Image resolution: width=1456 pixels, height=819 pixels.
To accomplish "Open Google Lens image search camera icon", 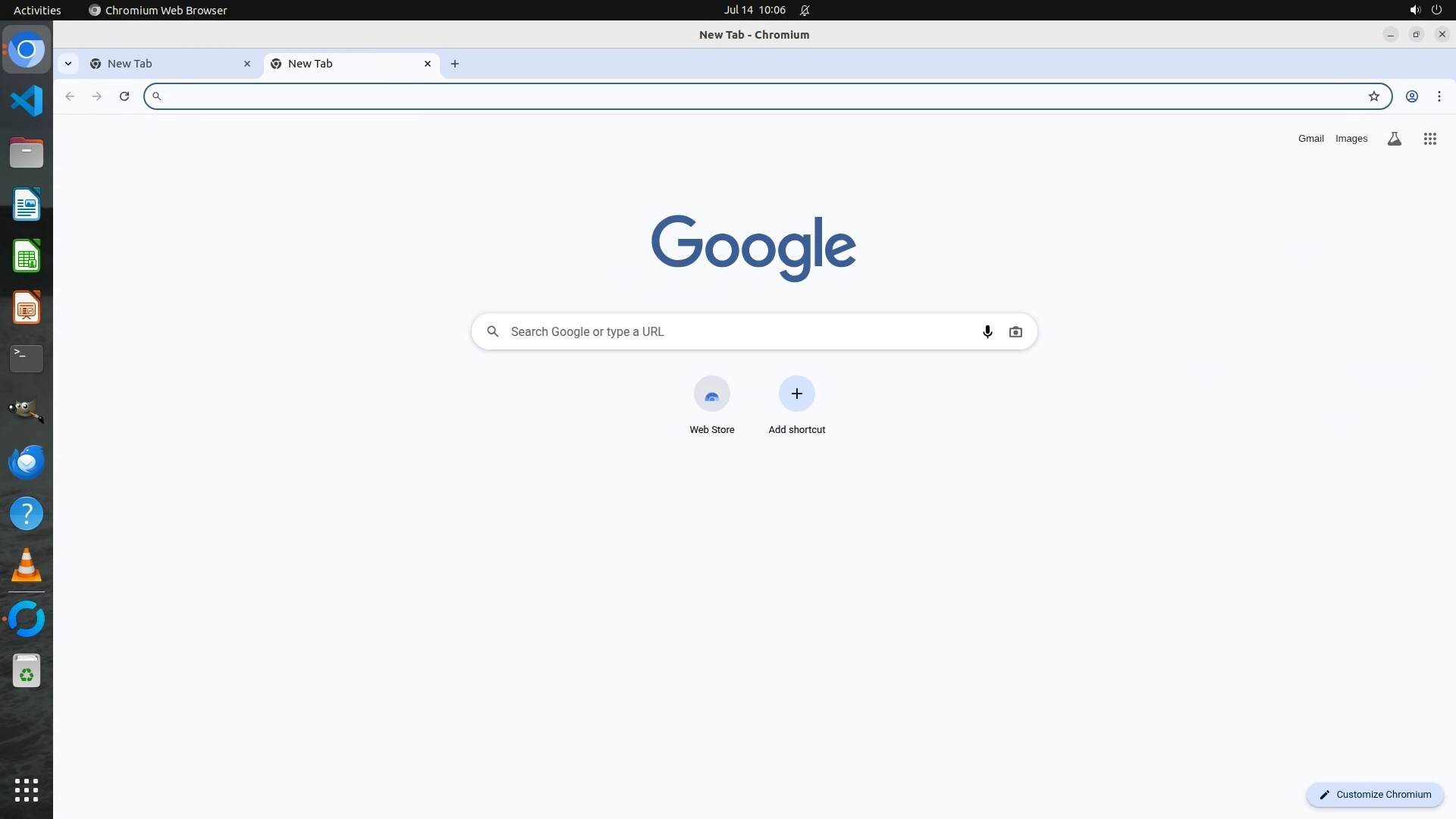I will point(1015,331).
